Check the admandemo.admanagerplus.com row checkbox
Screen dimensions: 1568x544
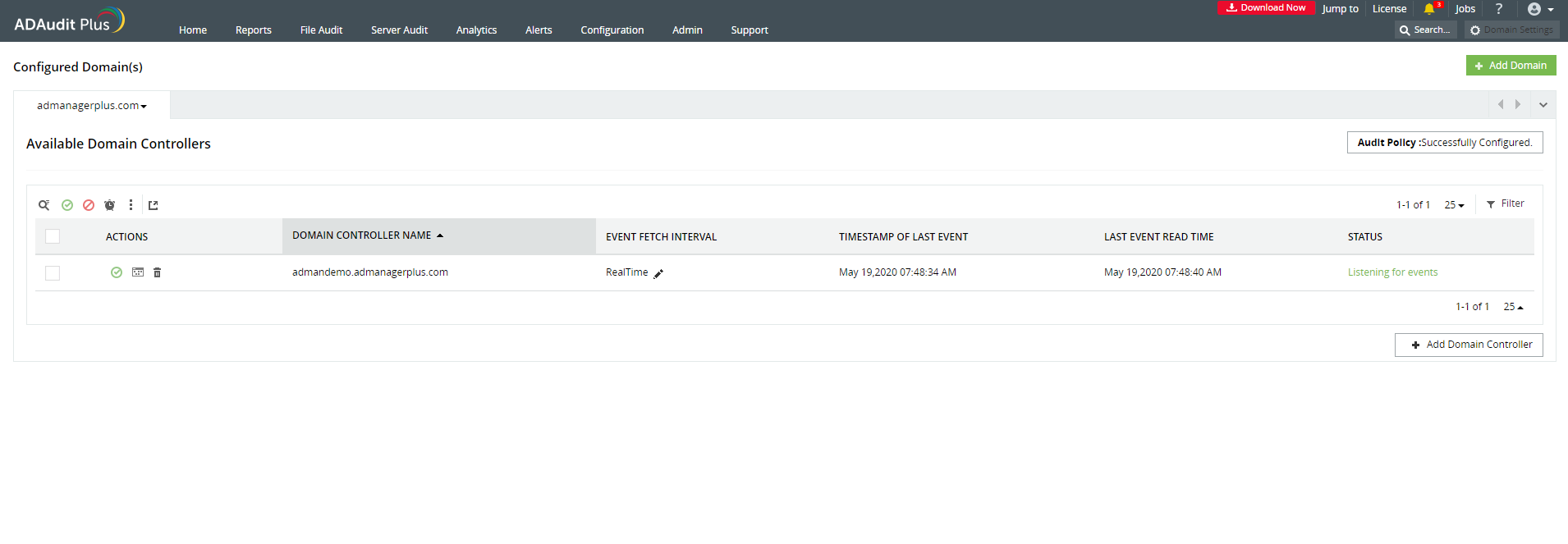click(53, 273)
